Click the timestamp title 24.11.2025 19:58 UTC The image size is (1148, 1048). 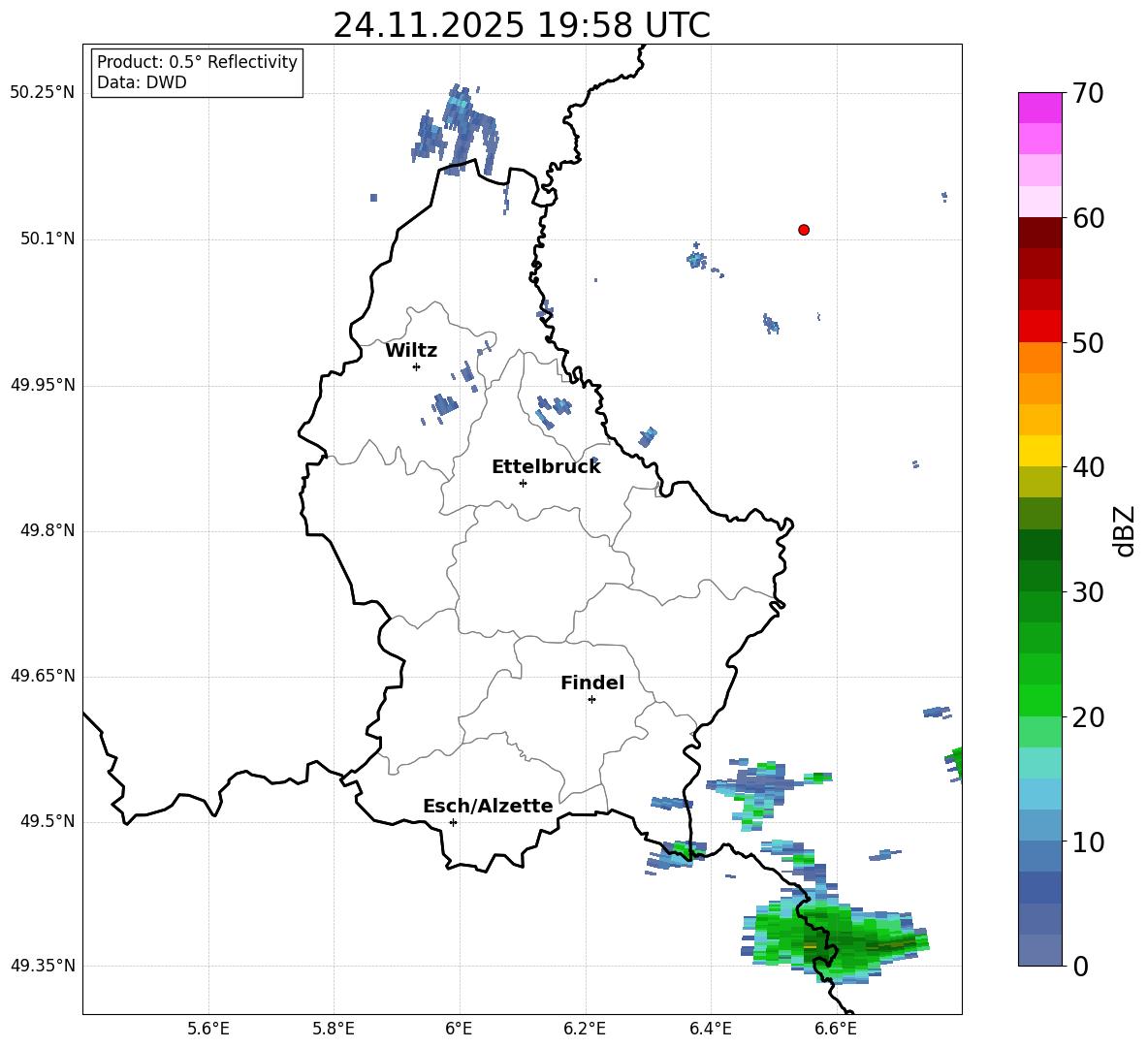tap(522, 25)
